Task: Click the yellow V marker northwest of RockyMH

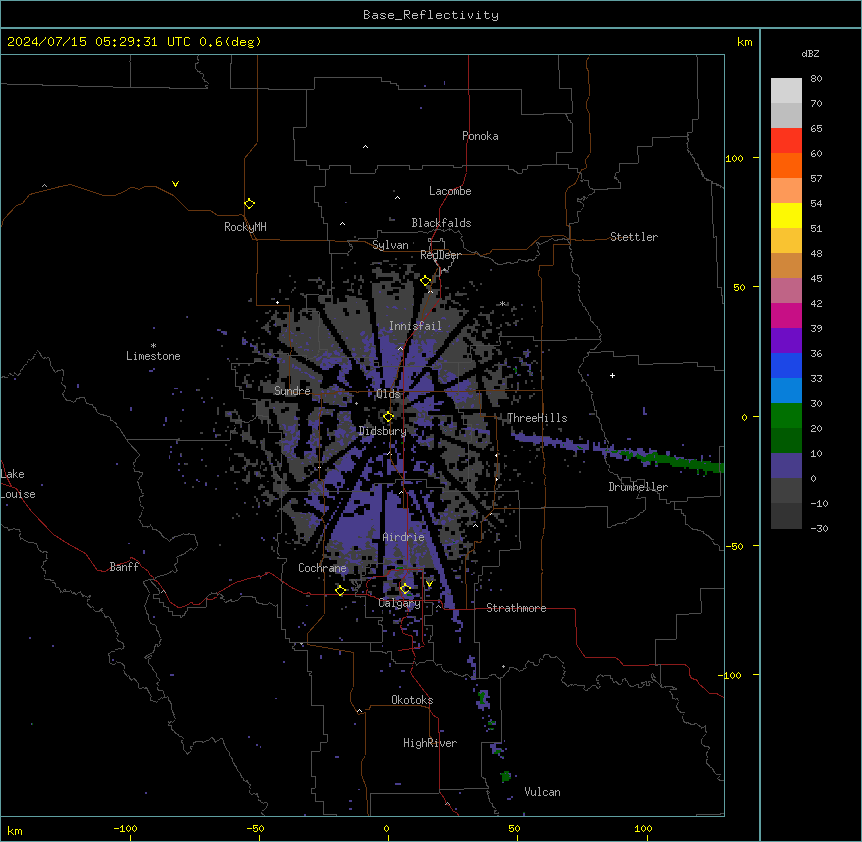Action: tap(175, 184)
